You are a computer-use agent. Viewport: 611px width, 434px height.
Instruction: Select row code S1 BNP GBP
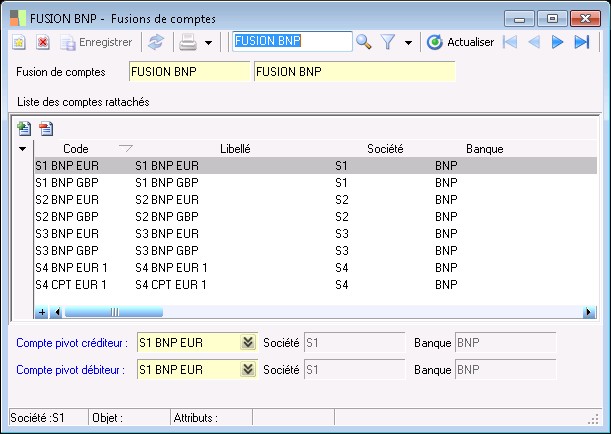(67, 183)
